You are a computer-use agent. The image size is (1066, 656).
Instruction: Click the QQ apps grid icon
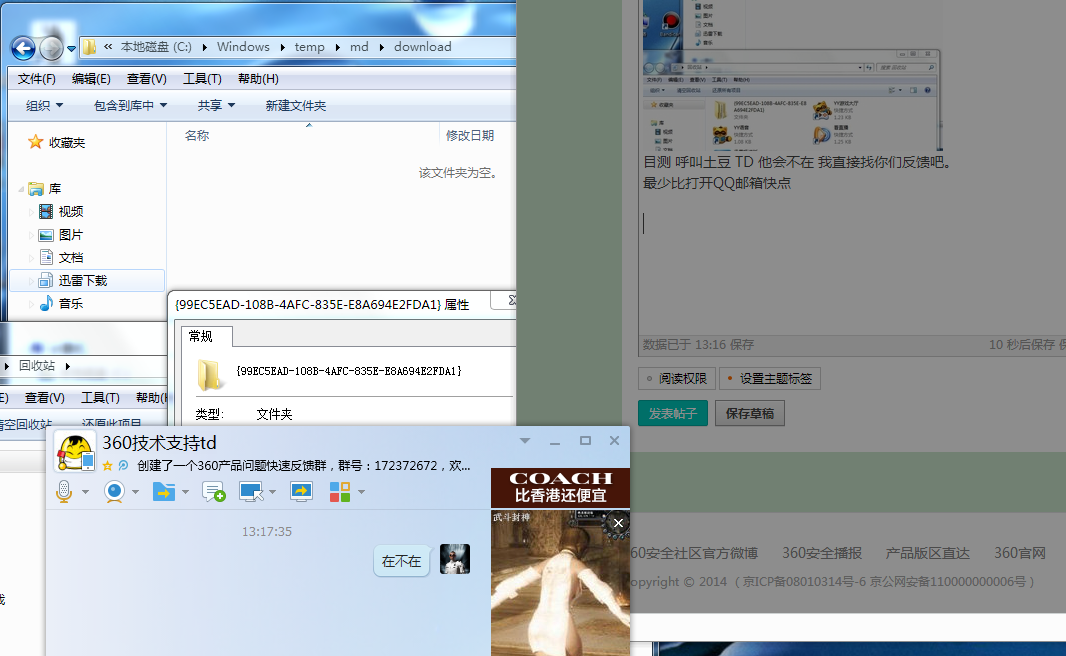tap(340, 491)
